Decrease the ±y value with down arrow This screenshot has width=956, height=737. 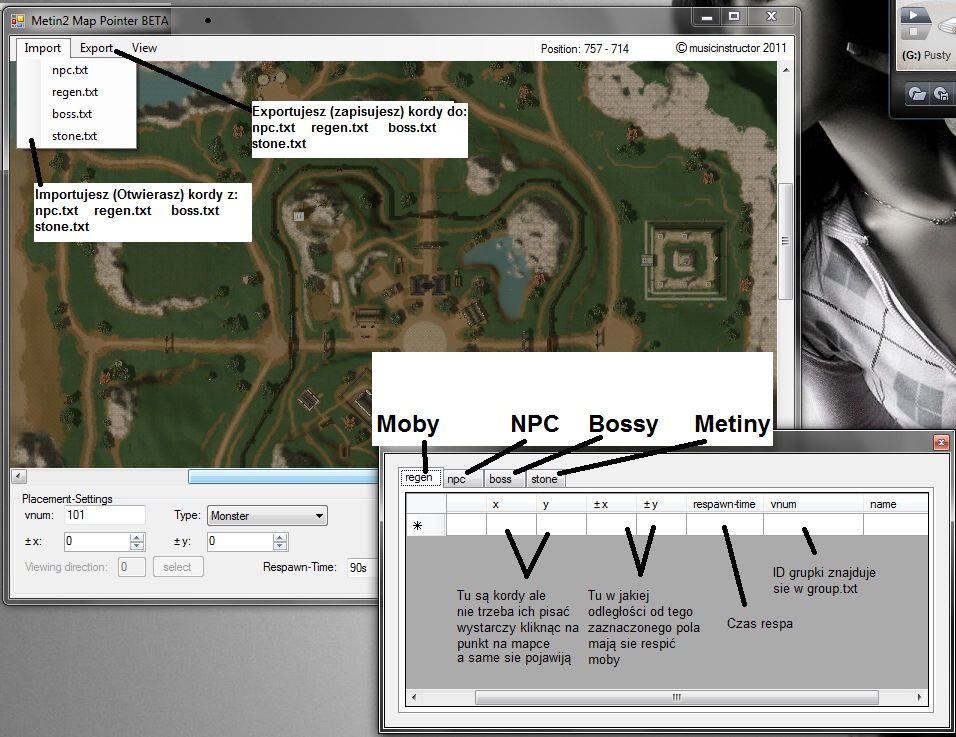pyautogui.click(x=280, y=546)
